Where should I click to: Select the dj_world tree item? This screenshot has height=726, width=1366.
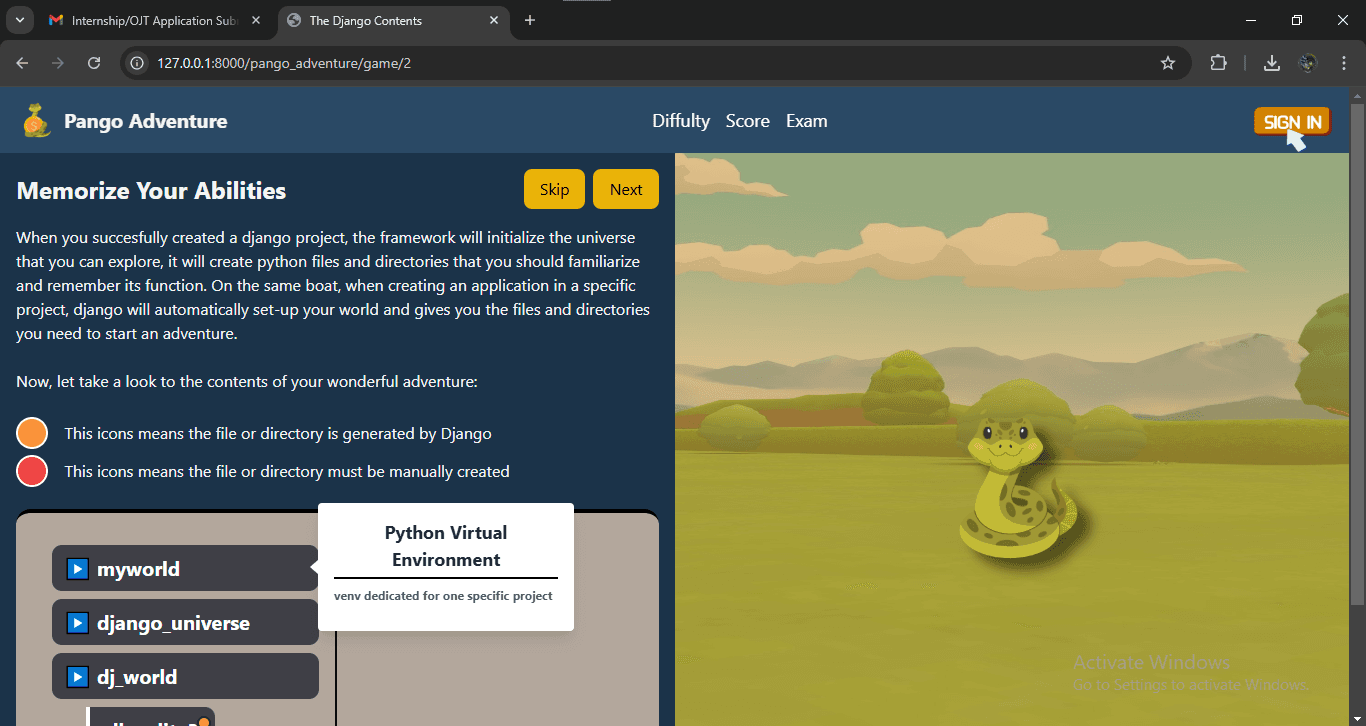pyautogui.click(x=185, y=677)
